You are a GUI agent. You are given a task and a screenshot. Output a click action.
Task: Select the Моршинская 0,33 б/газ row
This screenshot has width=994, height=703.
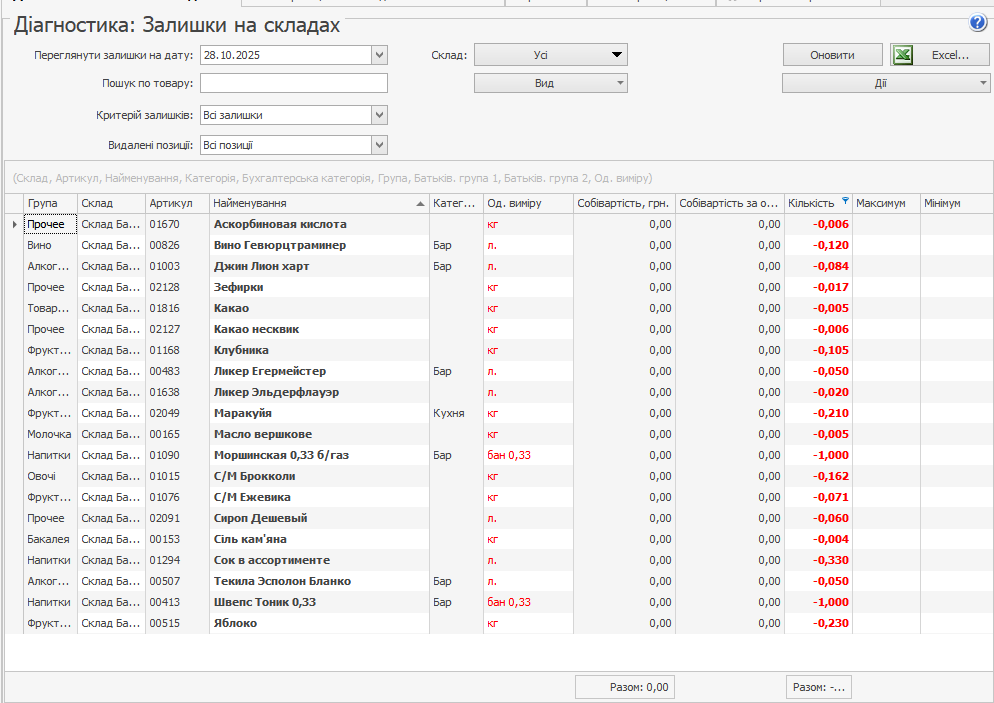[x=281, y=455]
